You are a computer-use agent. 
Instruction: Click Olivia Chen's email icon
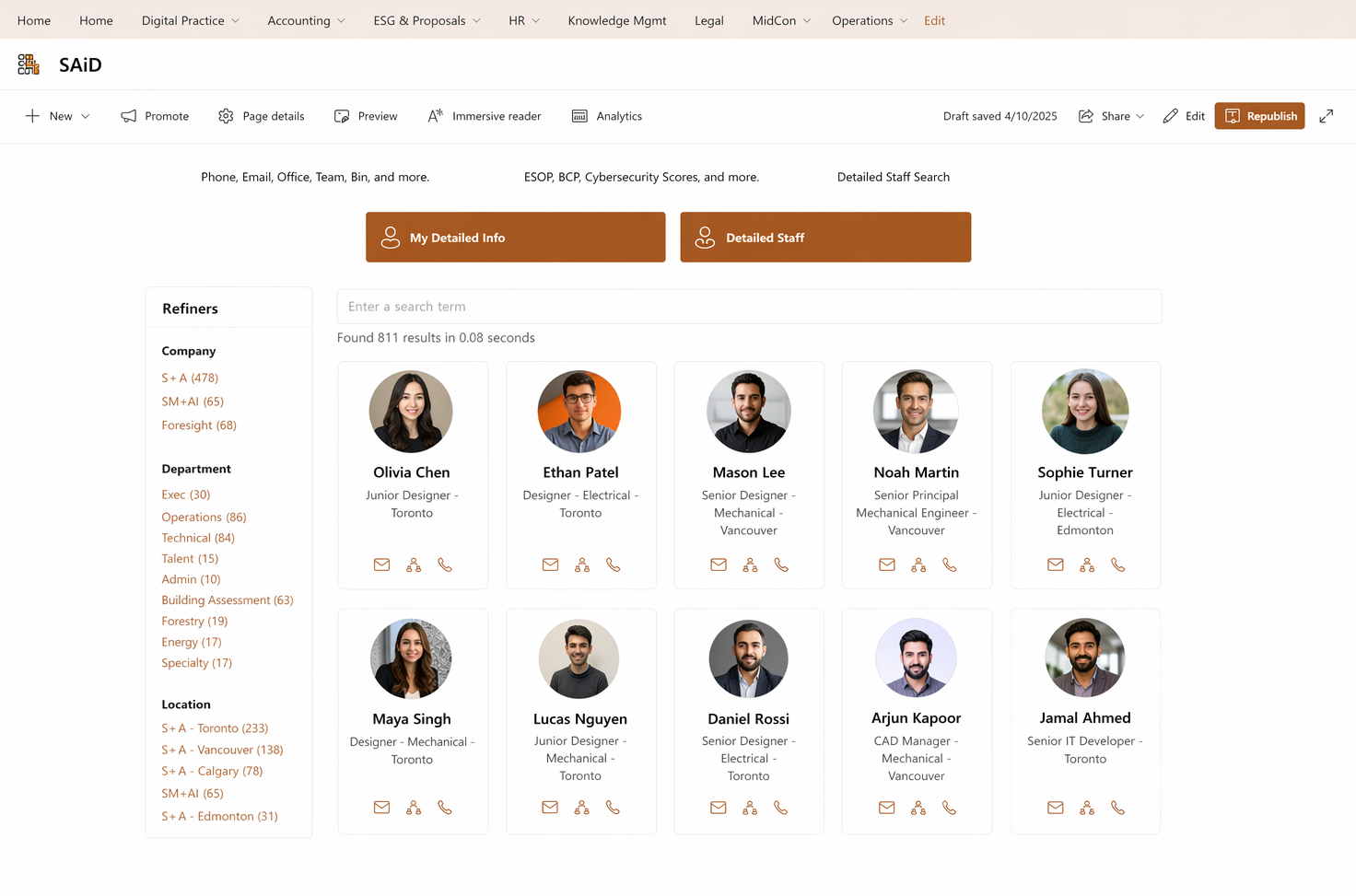[381, 564]
